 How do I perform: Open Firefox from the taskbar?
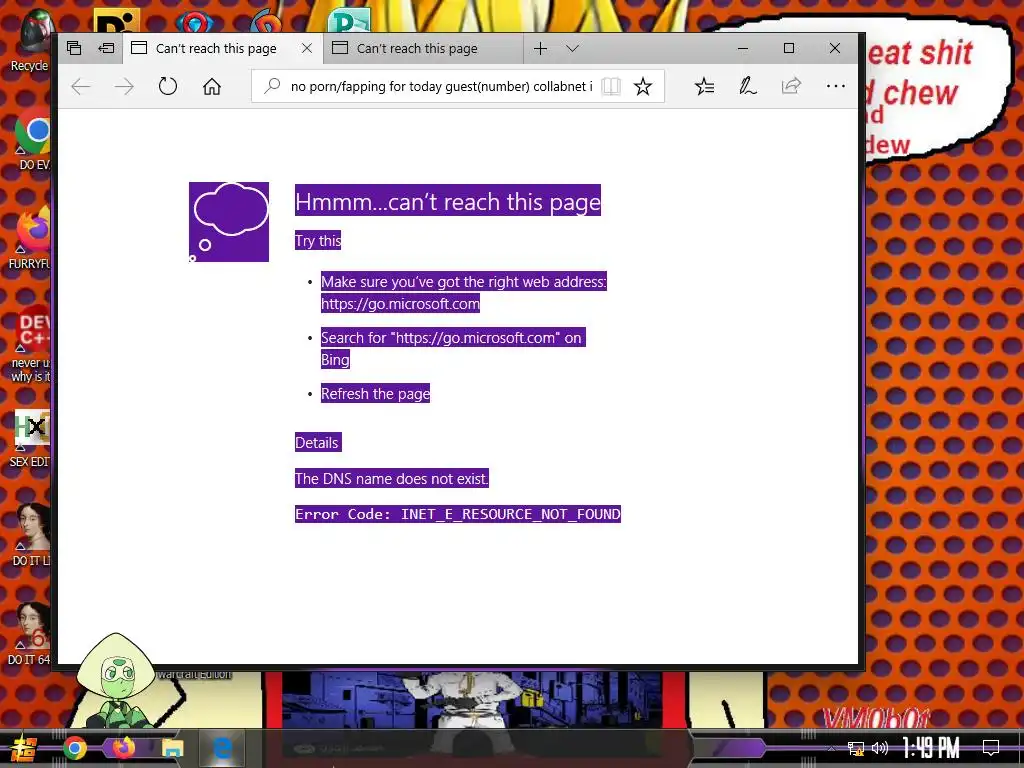(124, 747)
